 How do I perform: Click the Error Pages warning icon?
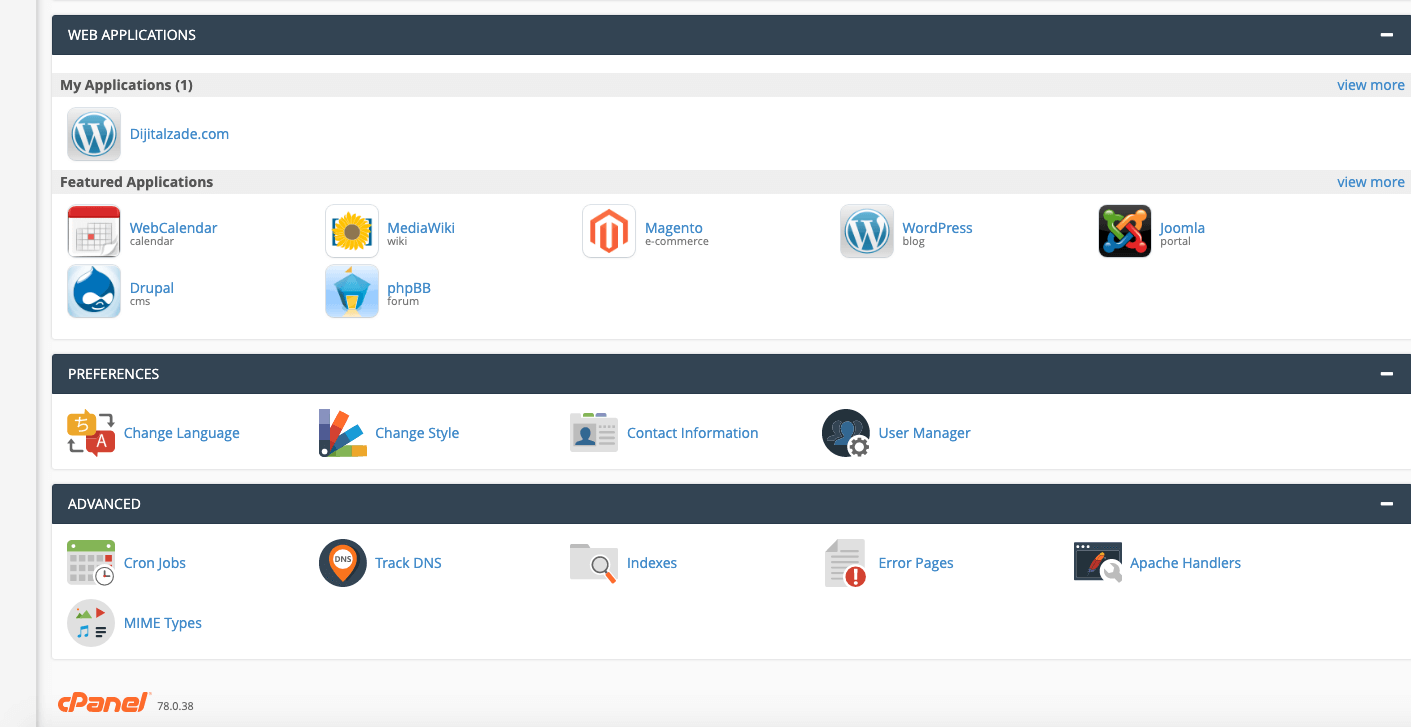846,563
